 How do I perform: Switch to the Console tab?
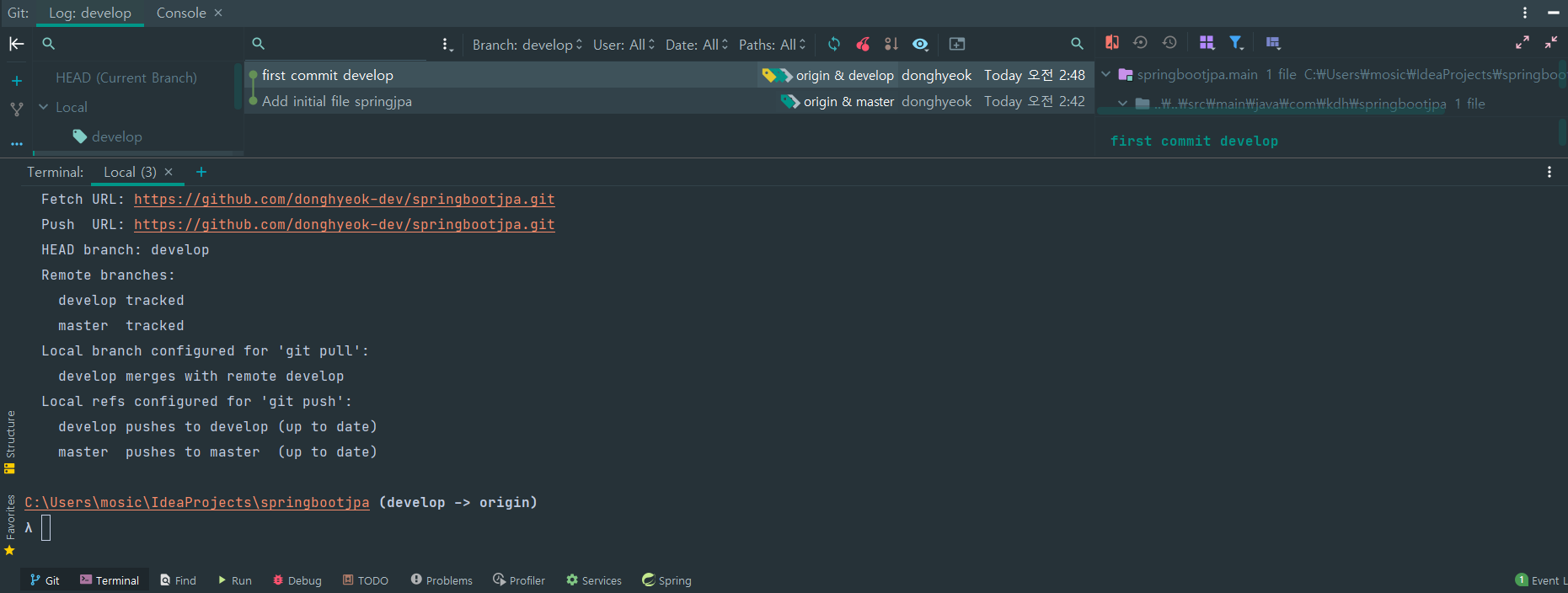(x=181, y=13)
